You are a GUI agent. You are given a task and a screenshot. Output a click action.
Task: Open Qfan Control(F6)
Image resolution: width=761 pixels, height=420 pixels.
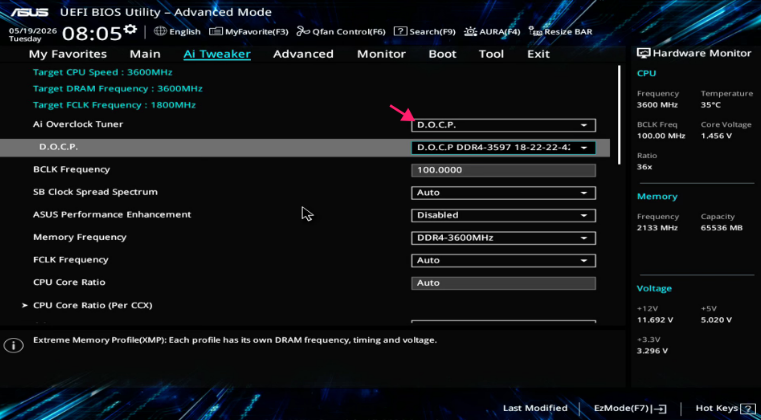[x=341, y=32]
